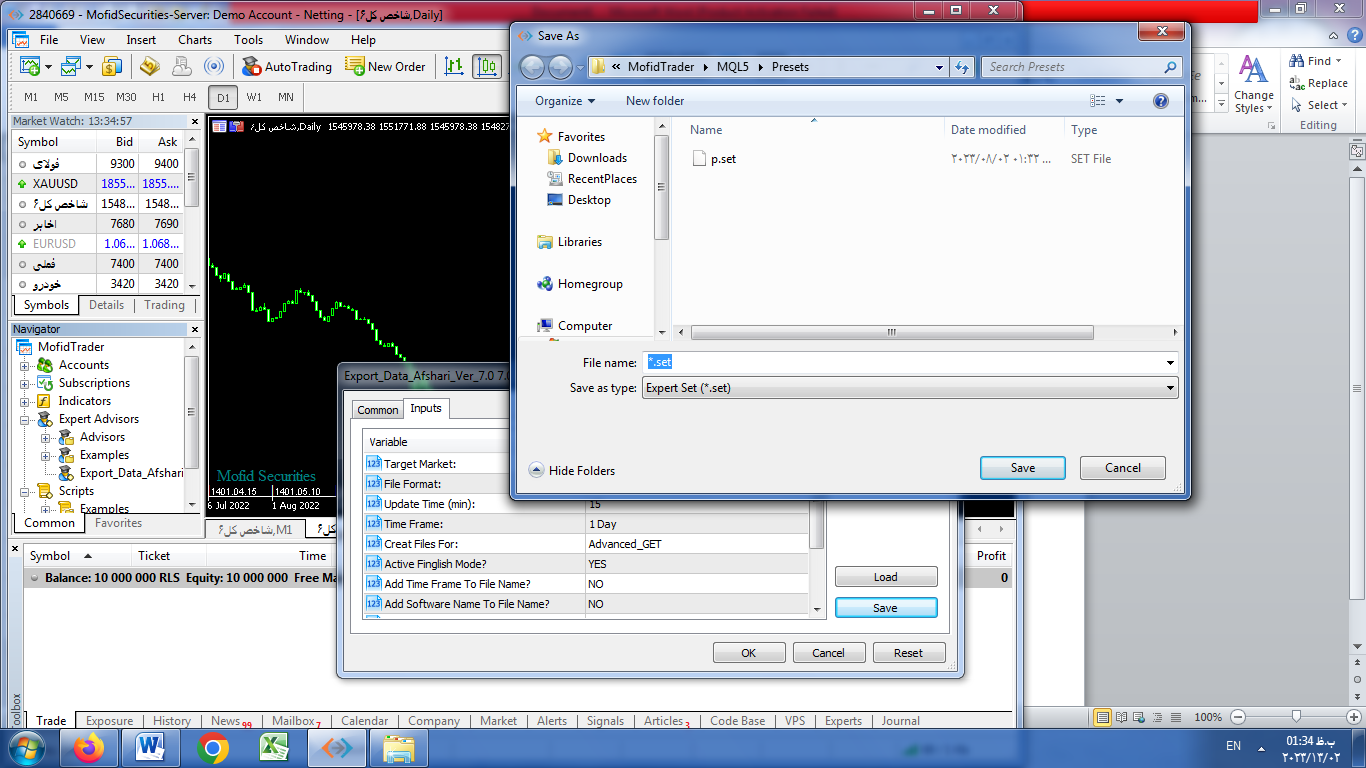Open Journal tab in Toolbox
Image resolution: width=1366 pixels, height=768 pixels.
tap(901, 720)
